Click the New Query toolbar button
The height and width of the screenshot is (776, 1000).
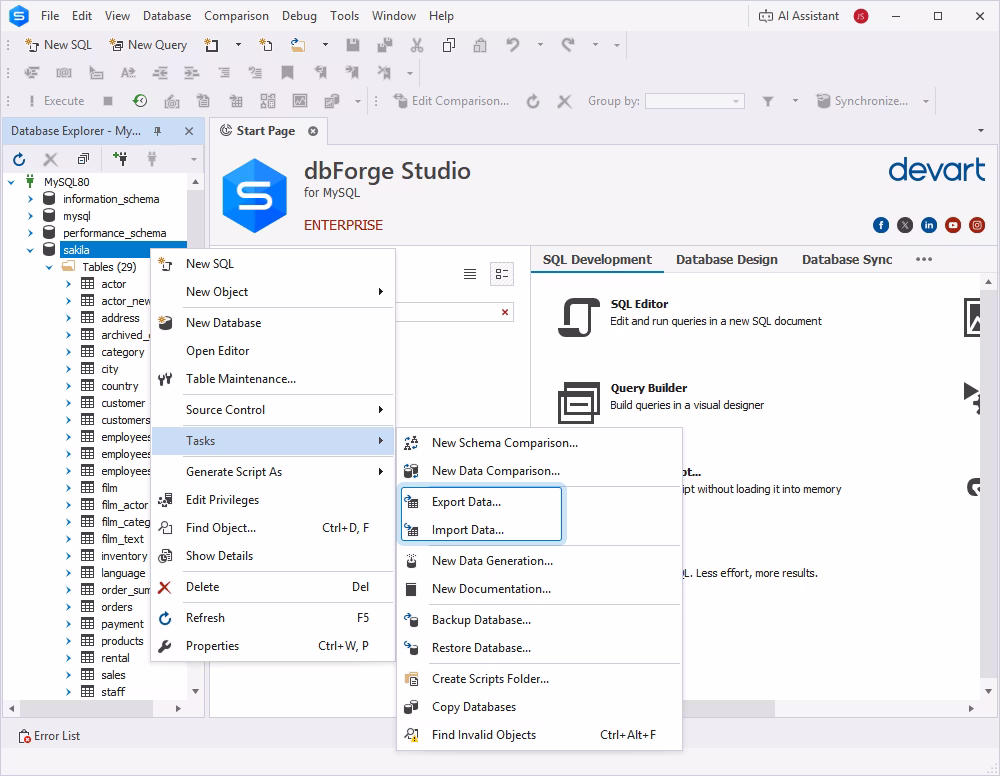pos(148,45)
